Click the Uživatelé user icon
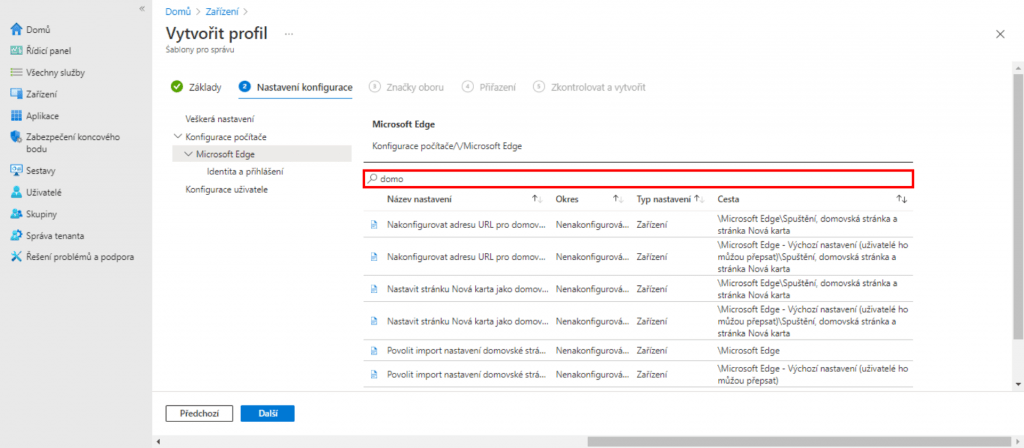Viewport: 1024px width, 448px height. (x=16, y=191)
